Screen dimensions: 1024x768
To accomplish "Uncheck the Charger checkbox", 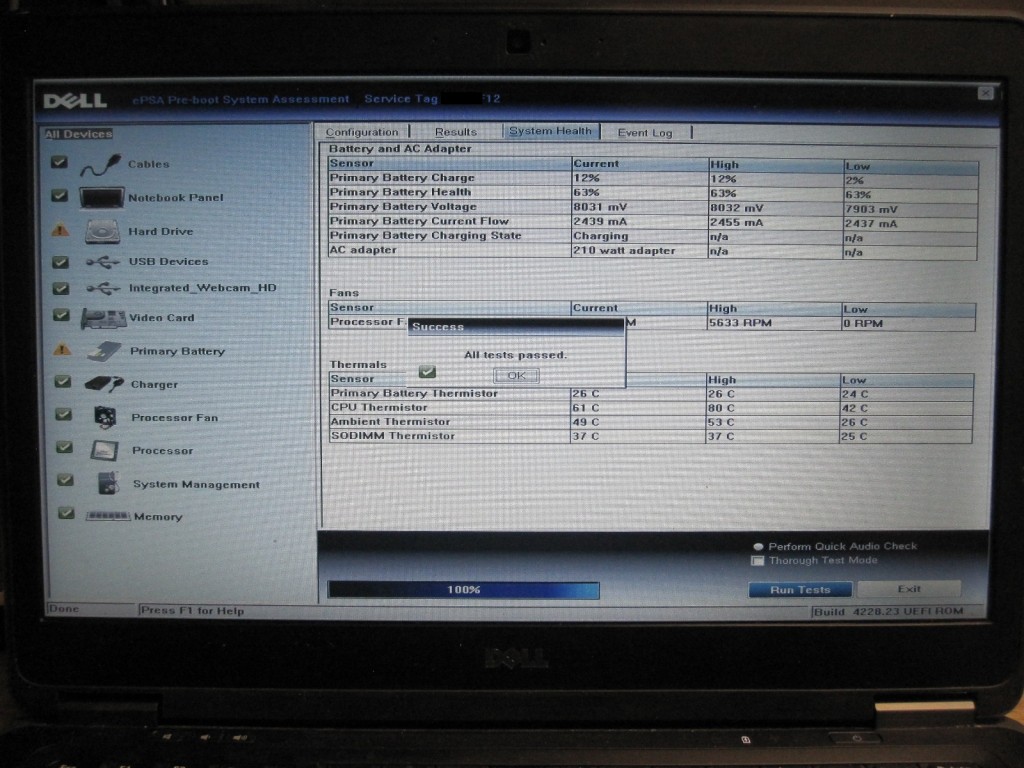I will pos(63,381).
